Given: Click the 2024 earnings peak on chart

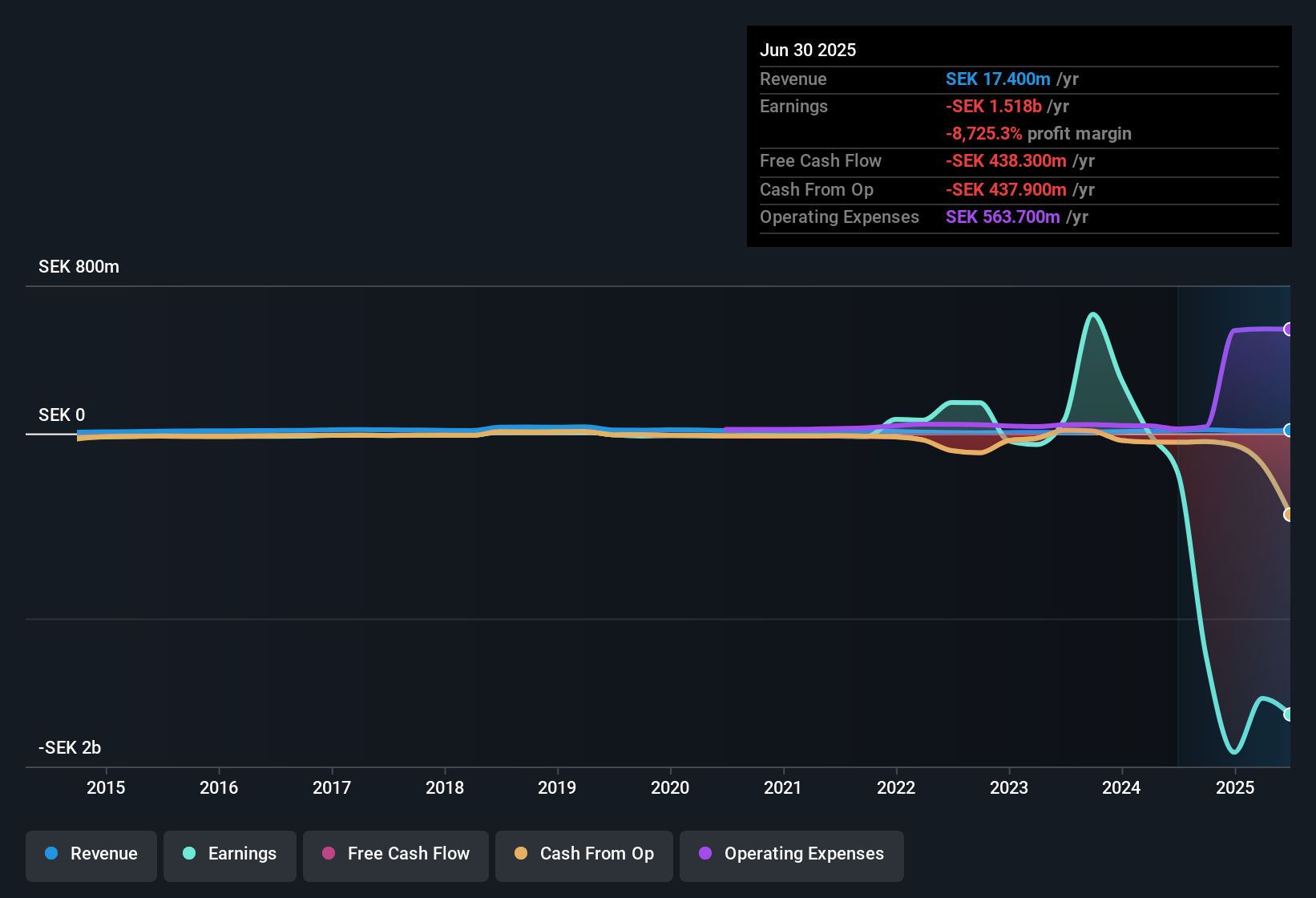Looking at the screenshot, I should click(1093, 314).
